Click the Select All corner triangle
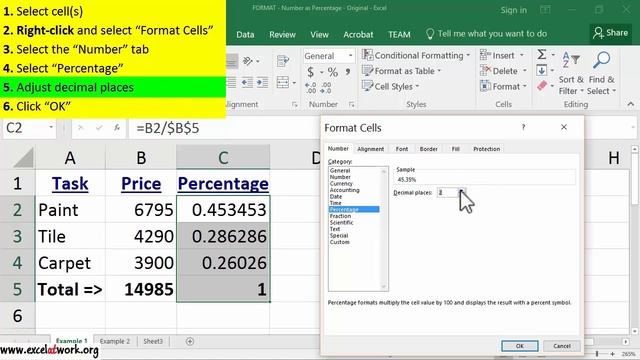Screen dimensions: 640x360 click(24, 158)
